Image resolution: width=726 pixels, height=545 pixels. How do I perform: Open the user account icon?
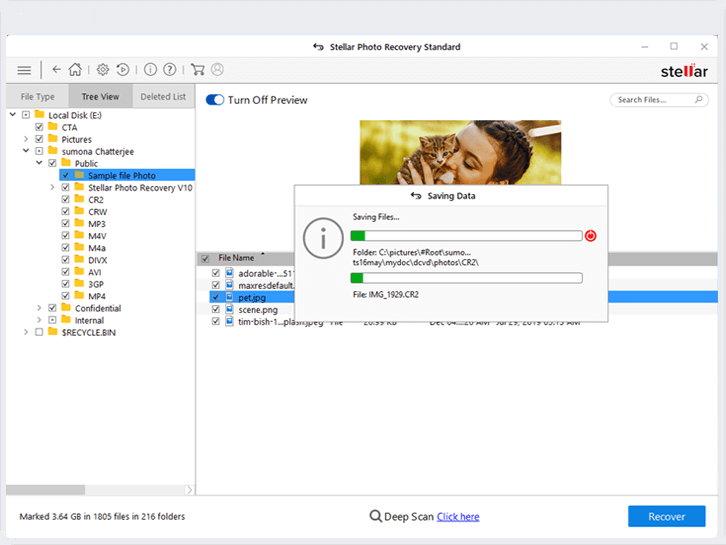[x=217, y=69]
